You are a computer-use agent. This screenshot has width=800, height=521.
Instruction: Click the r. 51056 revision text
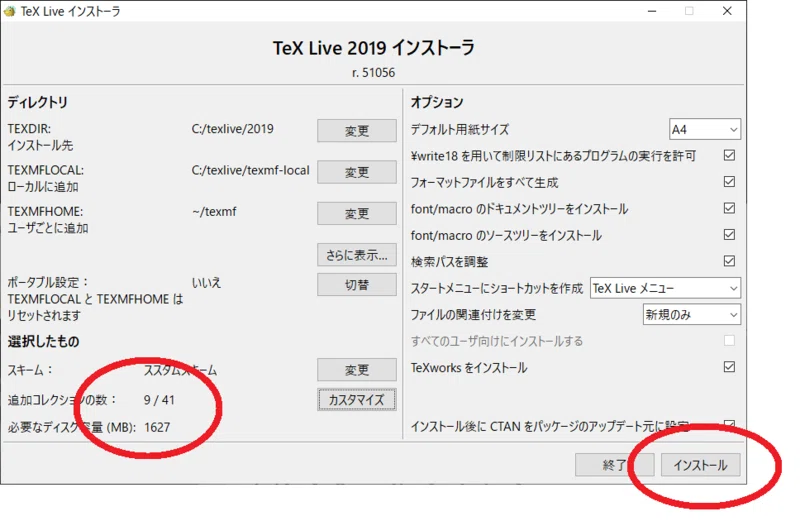pyautogui.click(x=373, y=73)
